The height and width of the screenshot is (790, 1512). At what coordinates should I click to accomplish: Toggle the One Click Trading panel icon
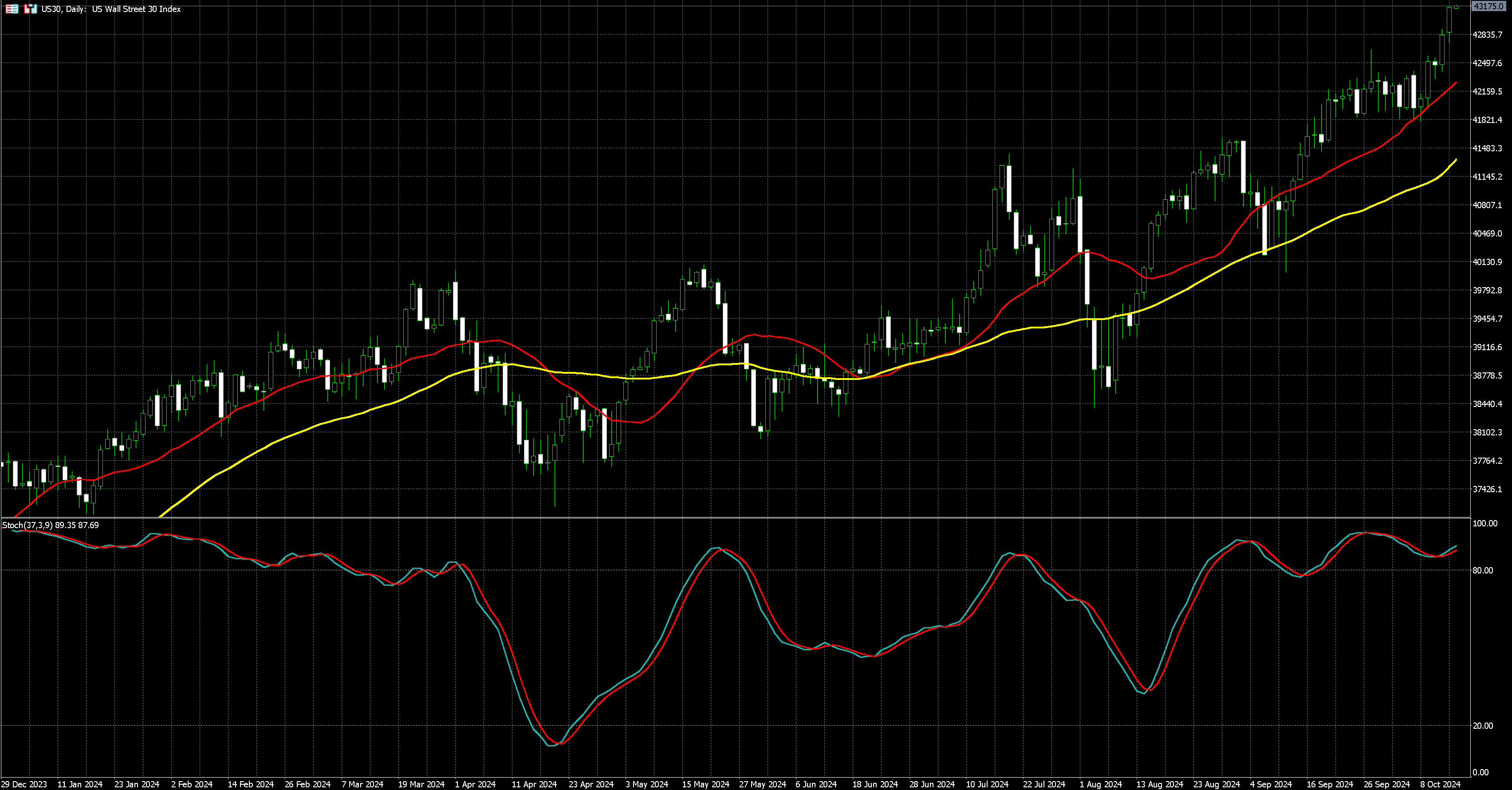point(31,9)
